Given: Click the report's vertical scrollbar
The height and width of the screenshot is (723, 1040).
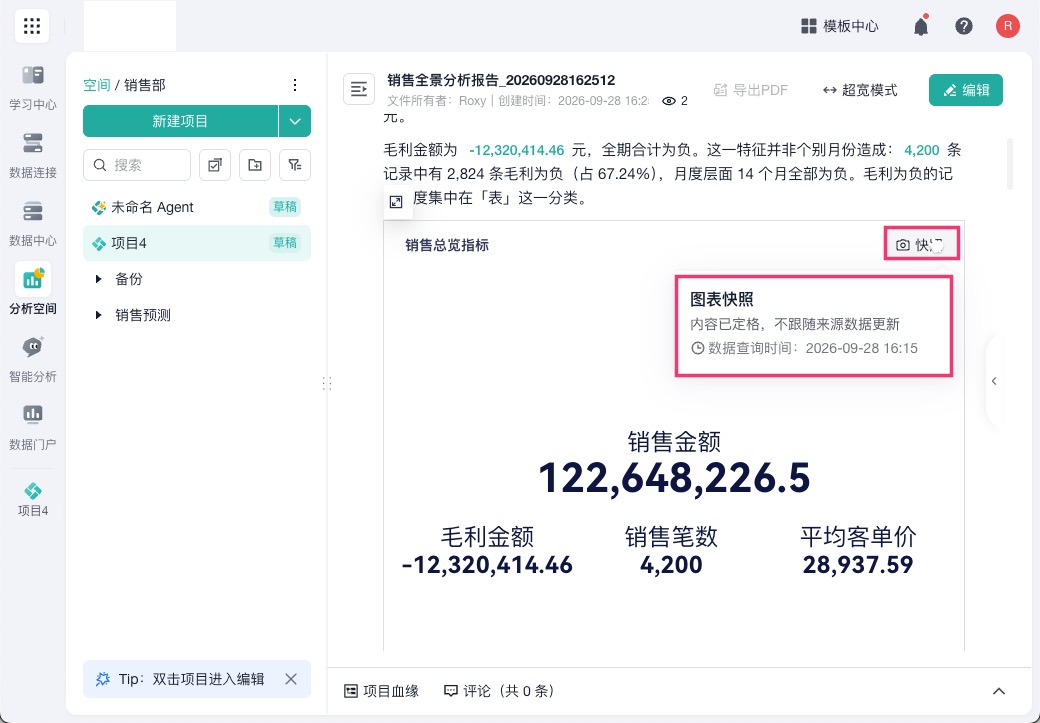Looking at the screenshot, I should tap(1010, 164).
